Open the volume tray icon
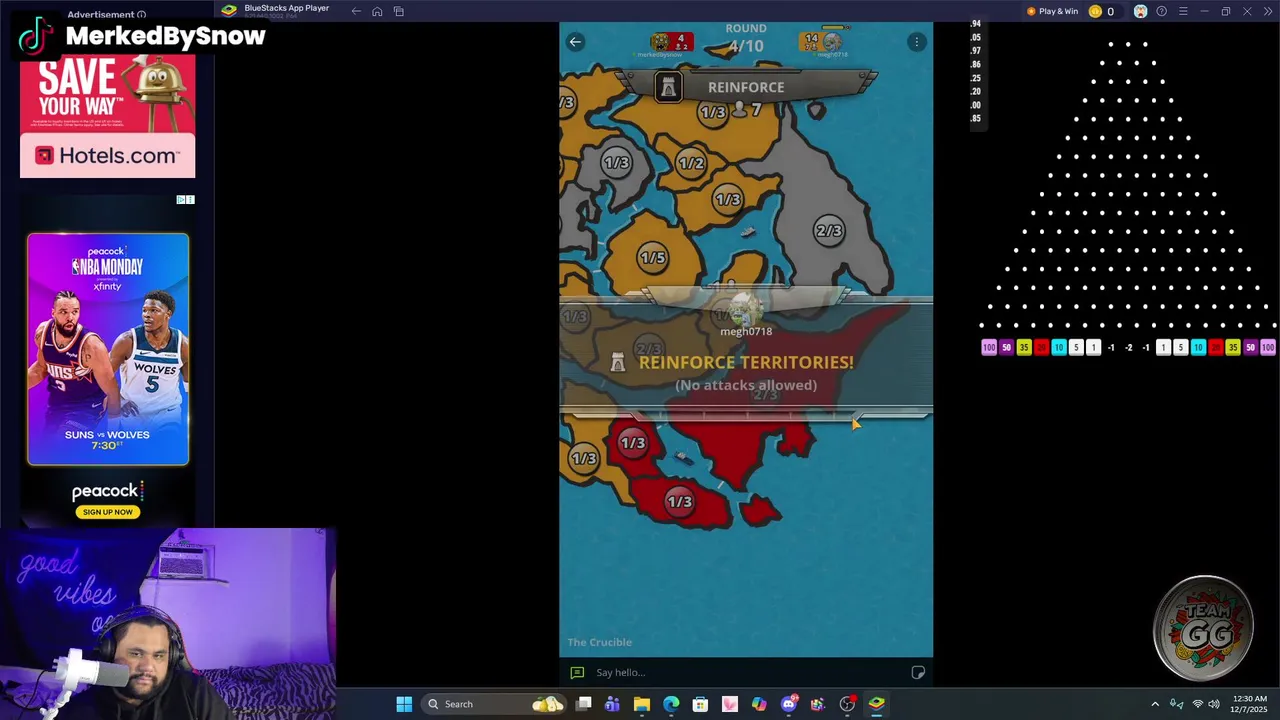Viewport: 1280px width, 720px height. tap(1214, 704)
